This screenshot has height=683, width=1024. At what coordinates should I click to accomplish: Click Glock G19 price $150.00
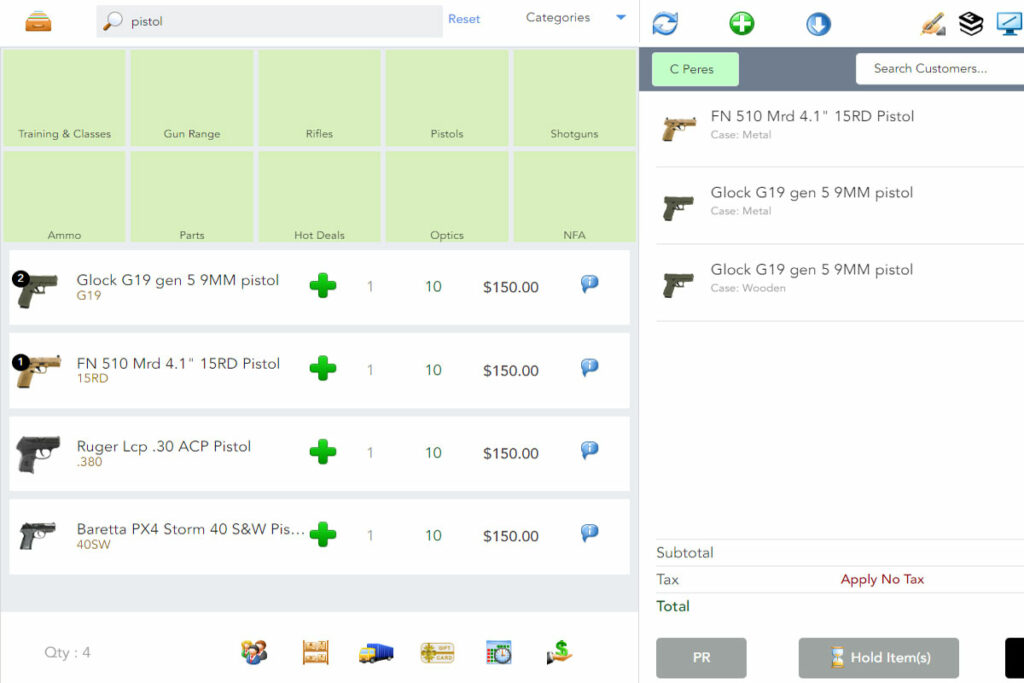pyautogui.click(x=511, y=287)
